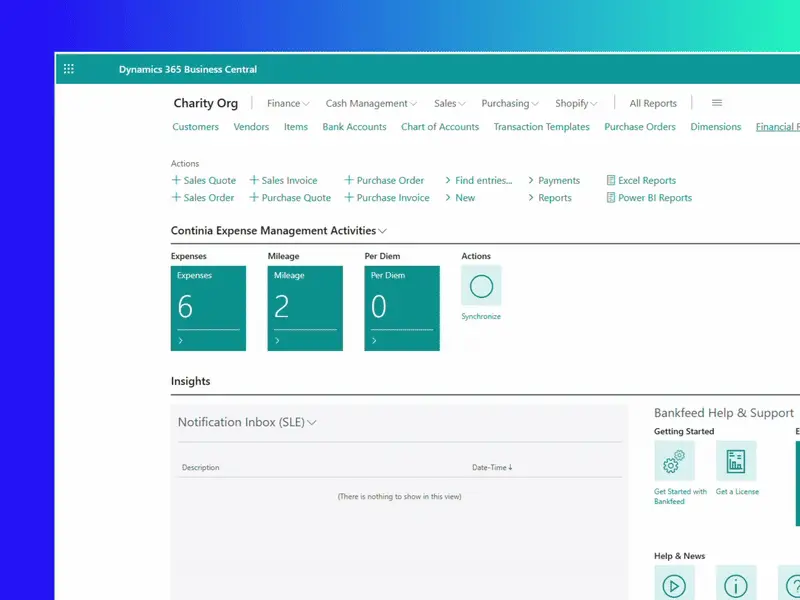Click the Get a License icon
Viewport: 800px width, 600px height.
(736, 462)
